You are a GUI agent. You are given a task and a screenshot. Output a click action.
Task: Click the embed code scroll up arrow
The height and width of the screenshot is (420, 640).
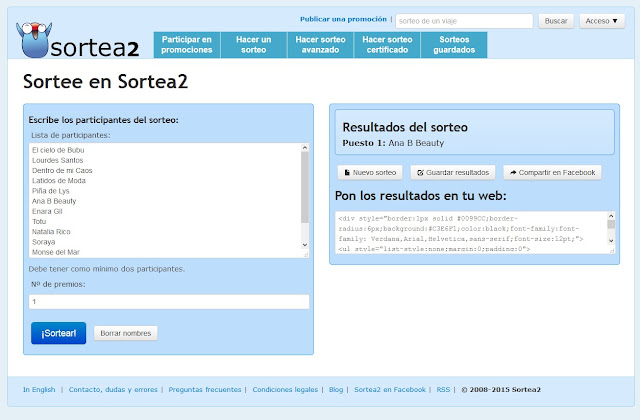(x=611, y=216)
